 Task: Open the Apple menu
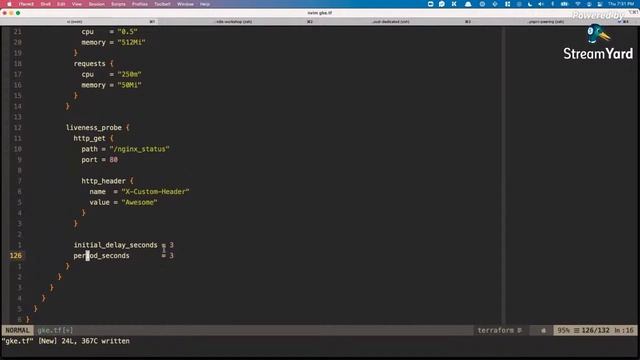click(x=9, y=4)
